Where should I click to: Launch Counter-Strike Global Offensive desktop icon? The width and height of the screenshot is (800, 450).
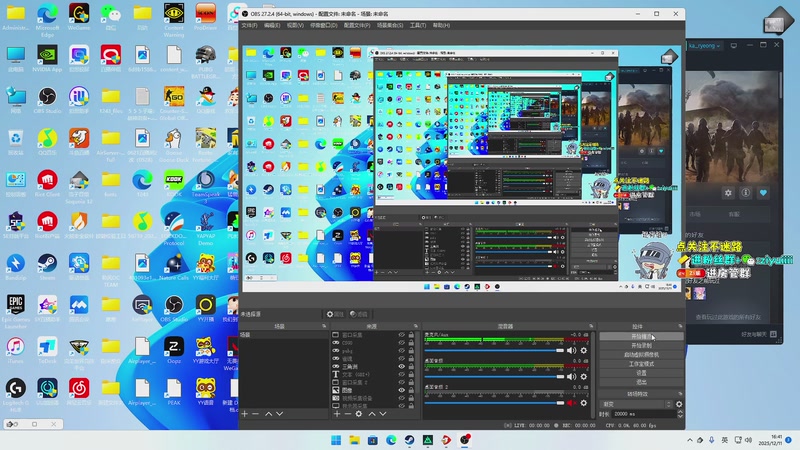[x=174, y=104]
